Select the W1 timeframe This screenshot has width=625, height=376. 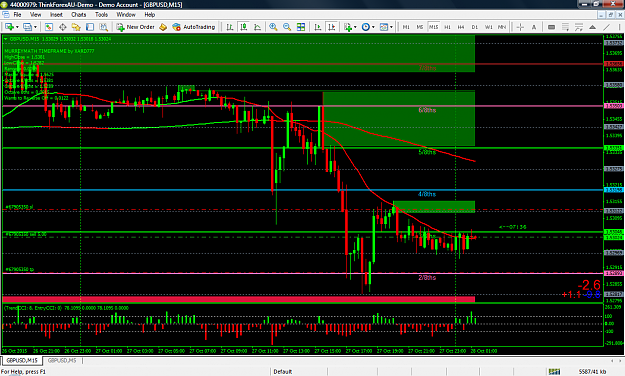click(488, 27)
